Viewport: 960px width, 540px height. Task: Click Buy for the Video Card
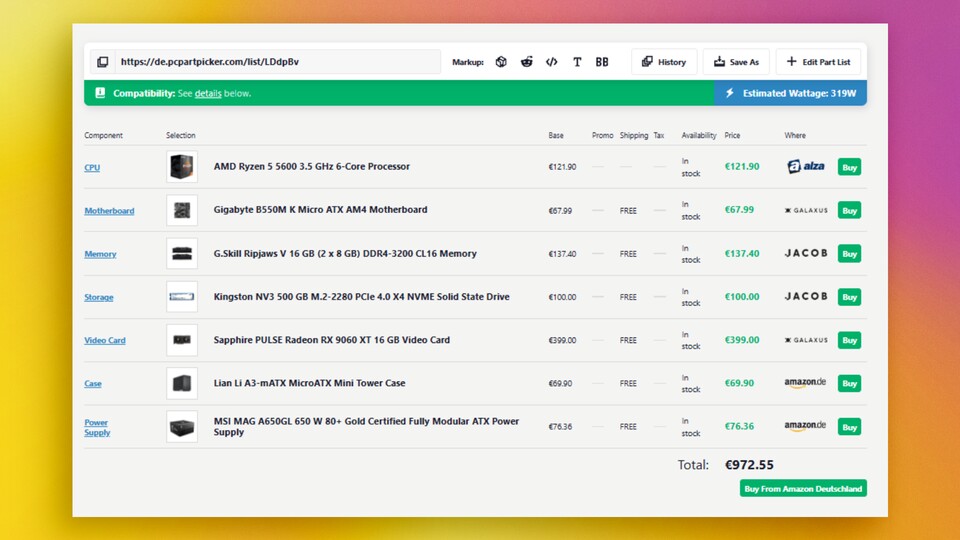coord(849,340)
